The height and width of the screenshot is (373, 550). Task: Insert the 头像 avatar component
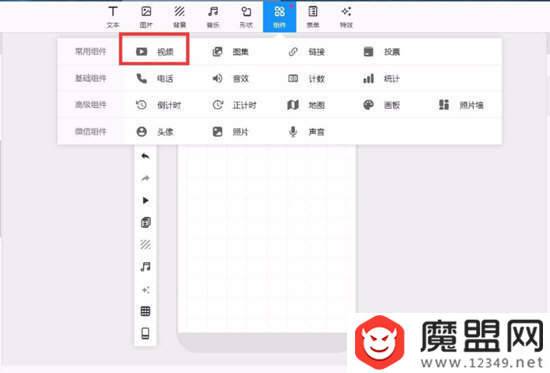[155, 132]
